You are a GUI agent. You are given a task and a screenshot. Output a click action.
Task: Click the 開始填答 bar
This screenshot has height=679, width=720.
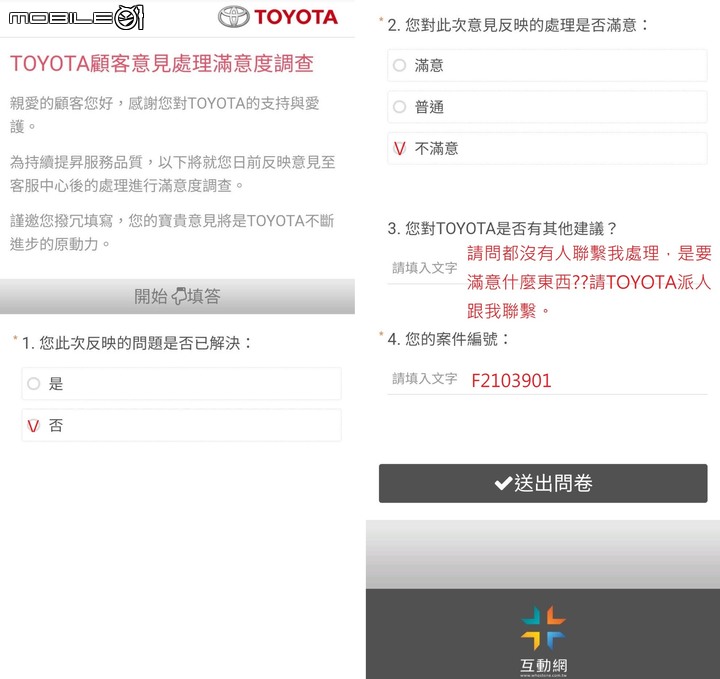tap(177, 296)
